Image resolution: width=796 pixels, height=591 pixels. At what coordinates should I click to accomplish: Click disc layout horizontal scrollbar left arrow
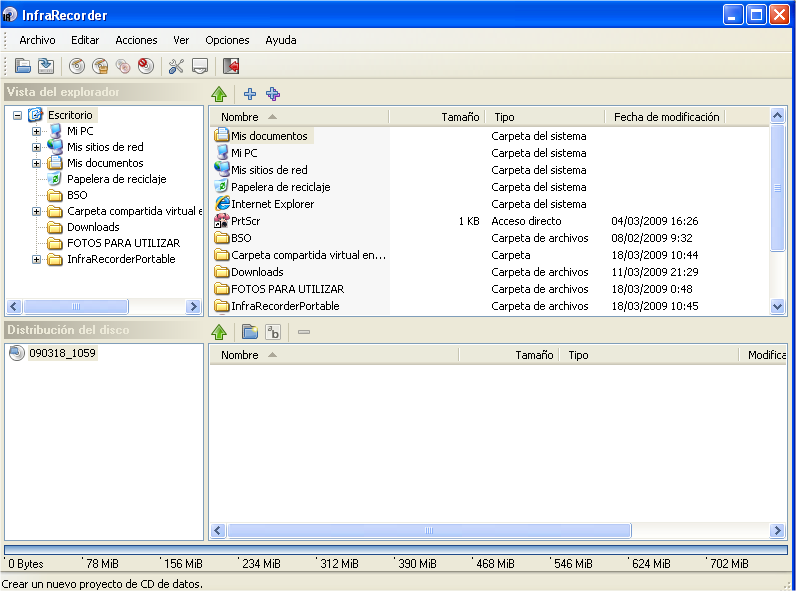point(218,531)
